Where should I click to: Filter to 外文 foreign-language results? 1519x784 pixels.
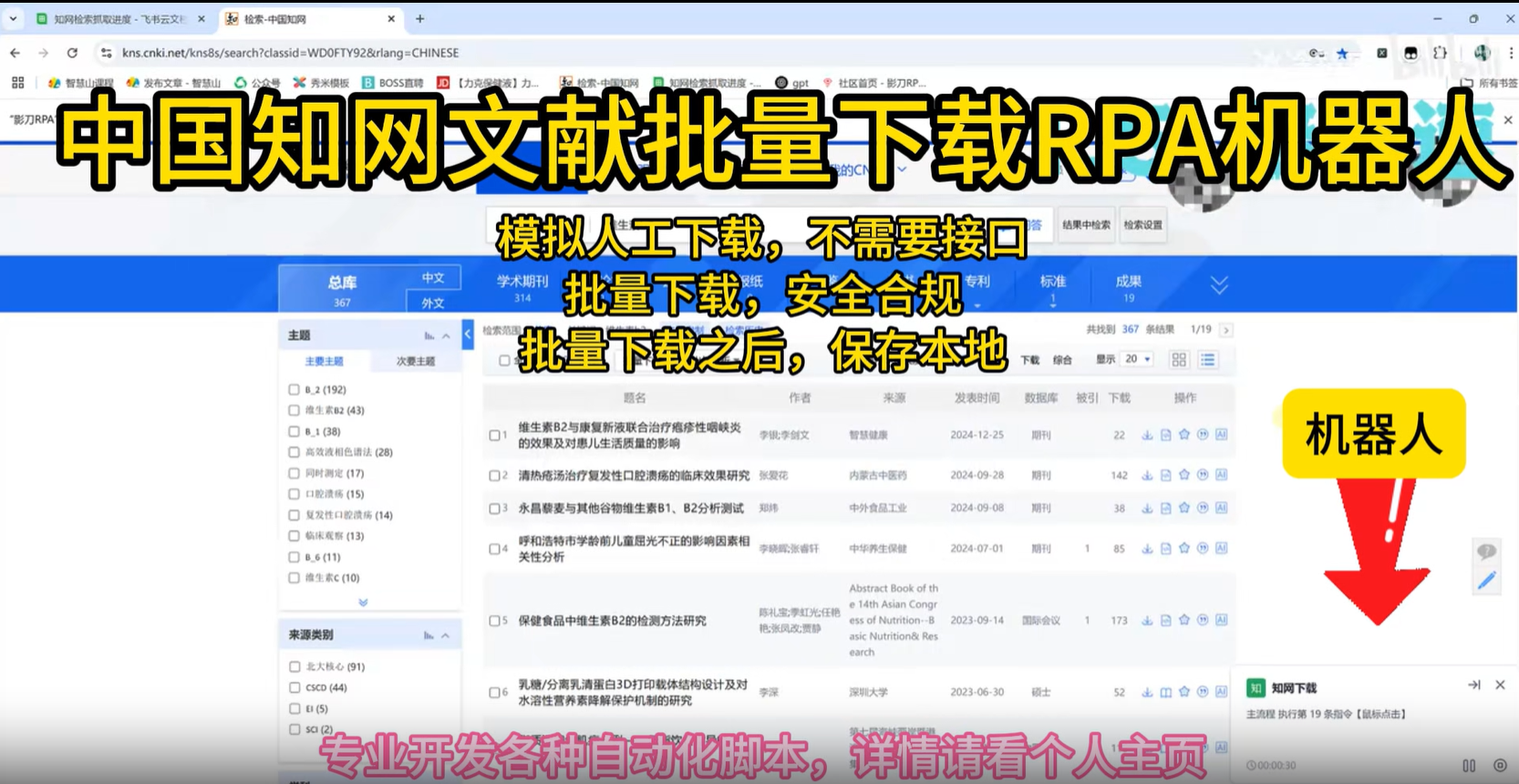(433, 303)
